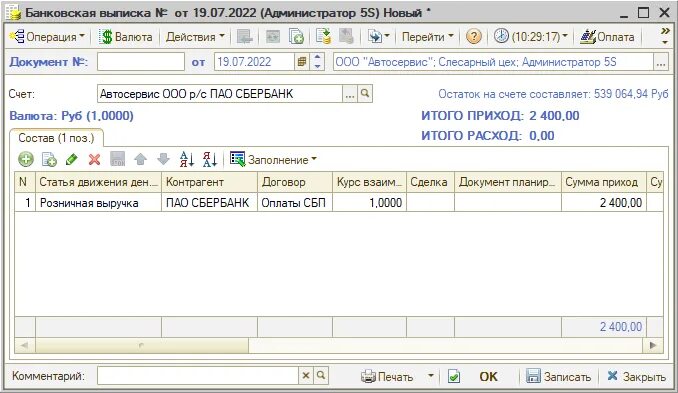Expand the toolbar overflow chevron
This screenshot has width=678, height=393.
click(665, 36)
